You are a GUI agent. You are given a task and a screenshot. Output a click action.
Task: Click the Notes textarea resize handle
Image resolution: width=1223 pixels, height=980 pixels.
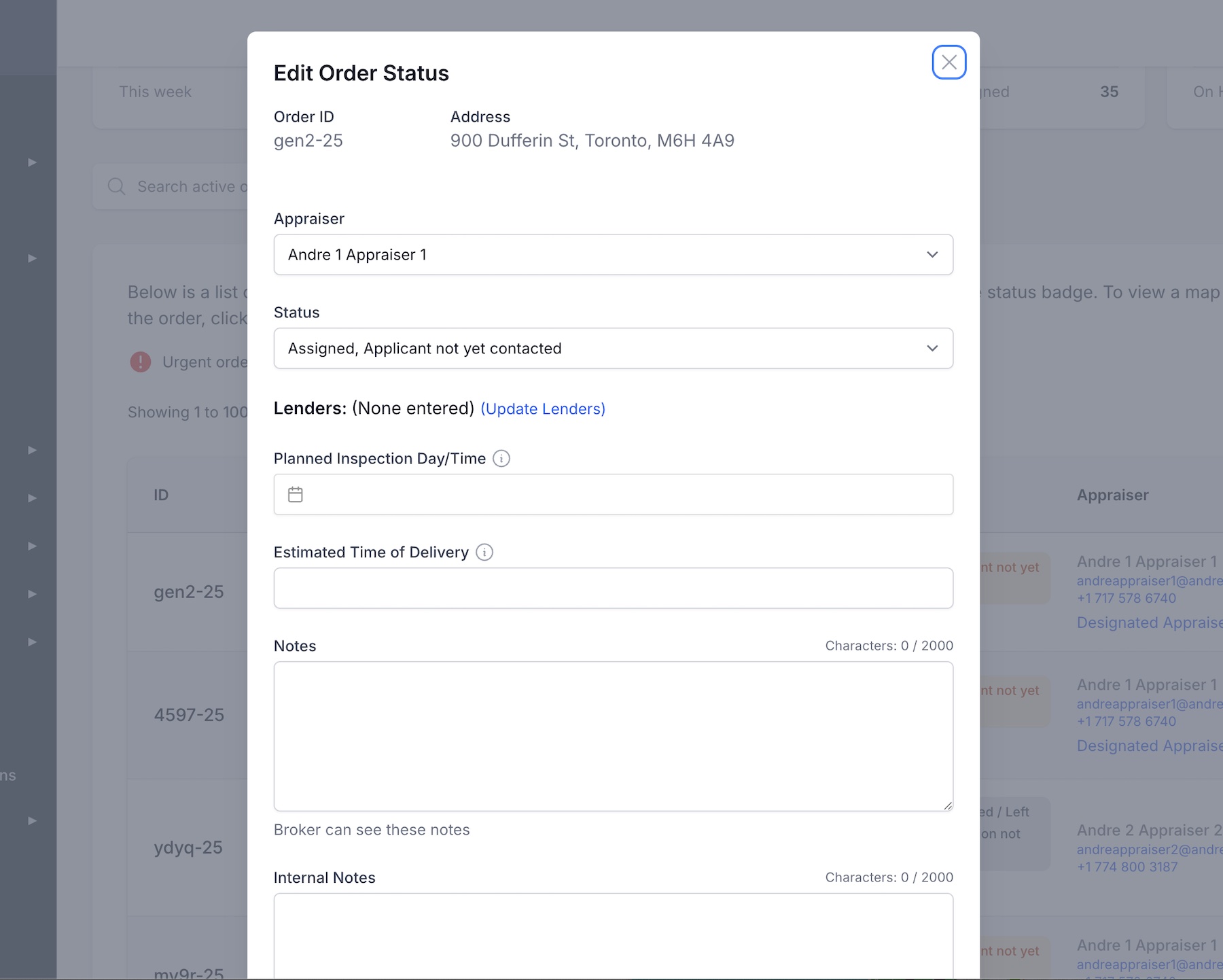(947, 805)
